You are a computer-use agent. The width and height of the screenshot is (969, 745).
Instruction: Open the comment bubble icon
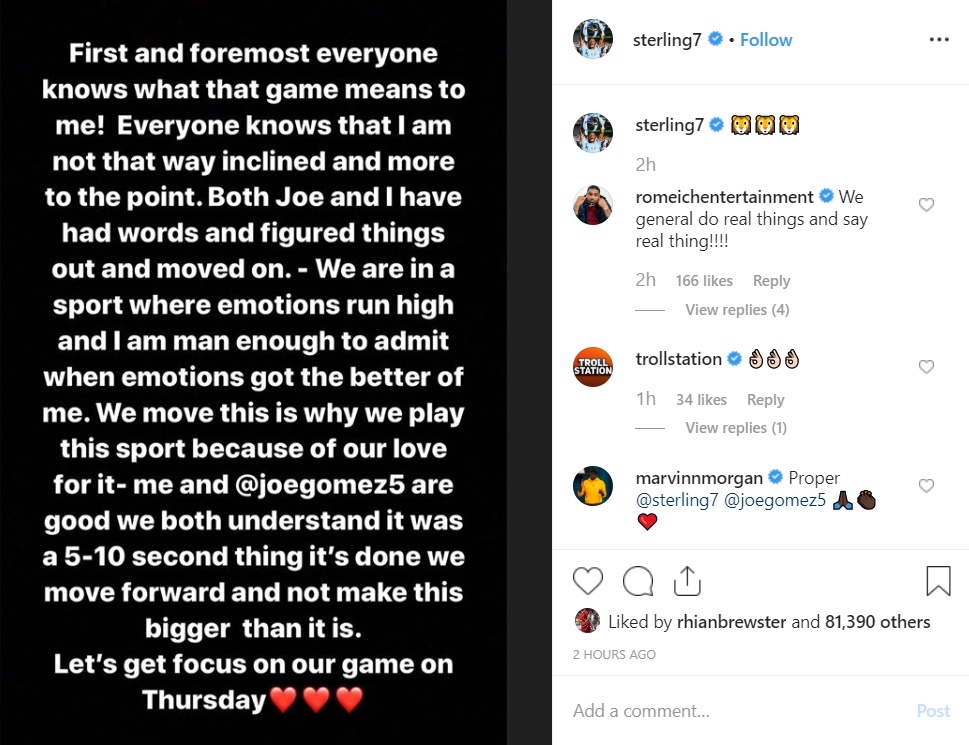pos(637,581)
